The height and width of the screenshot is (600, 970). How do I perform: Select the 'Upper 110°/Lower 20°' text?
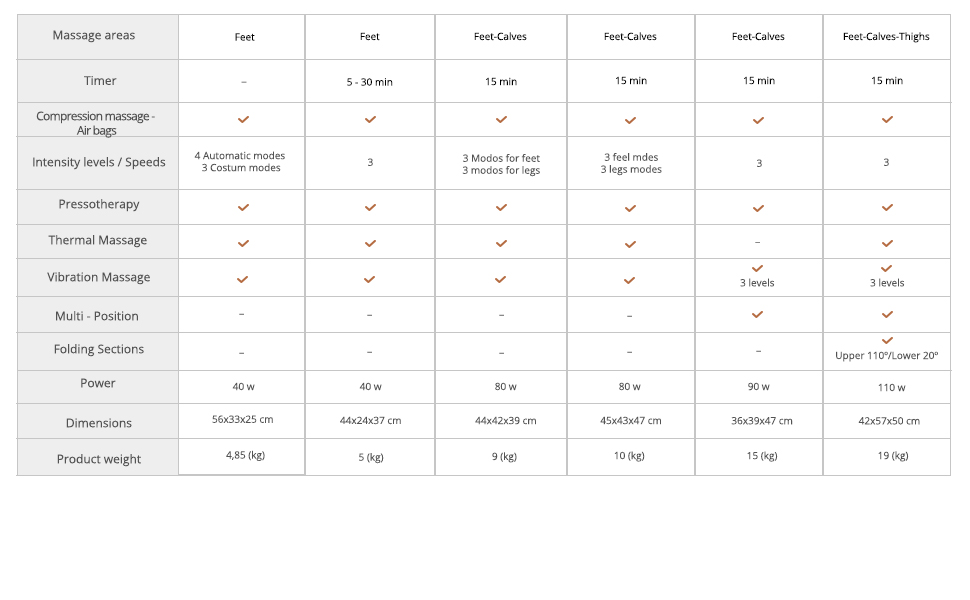click(887, 356)
